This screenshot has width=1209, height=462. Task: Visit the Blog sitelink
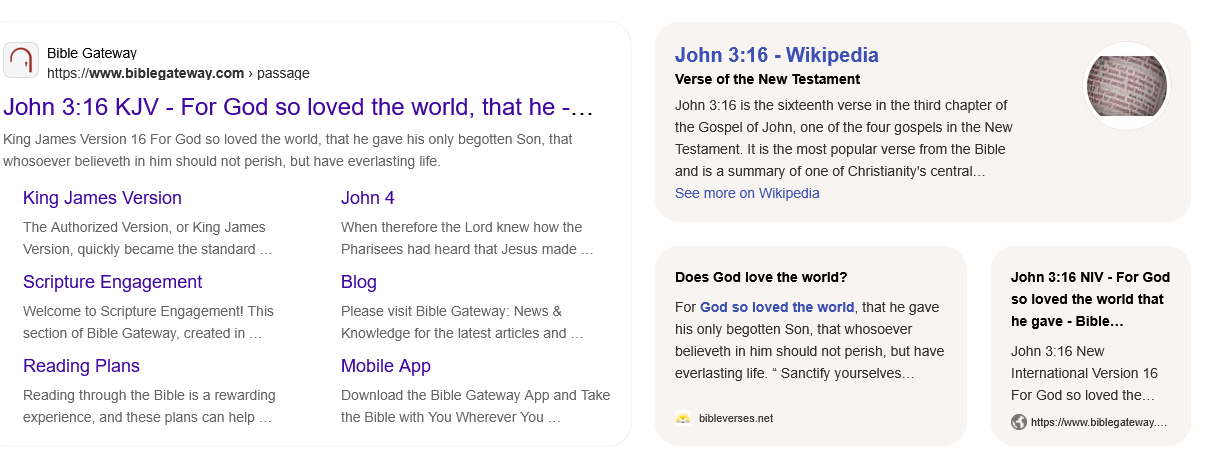pyautogui.click(x=358, y=282)
